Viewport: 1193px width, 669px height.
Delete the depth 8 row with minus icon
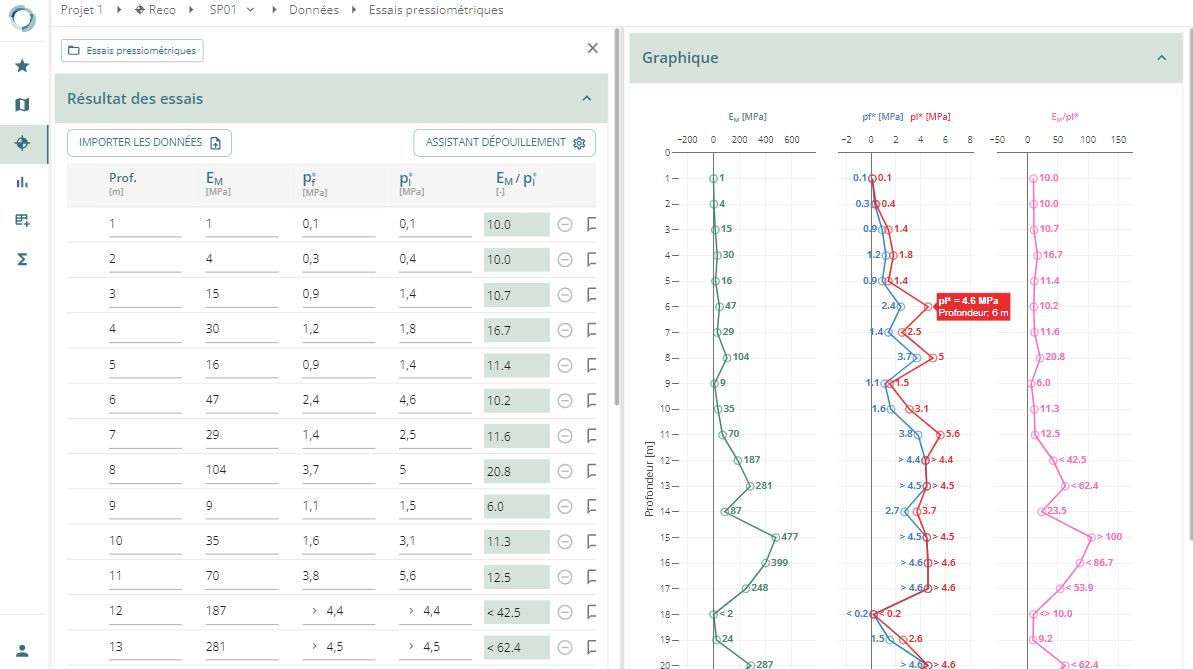565,471
